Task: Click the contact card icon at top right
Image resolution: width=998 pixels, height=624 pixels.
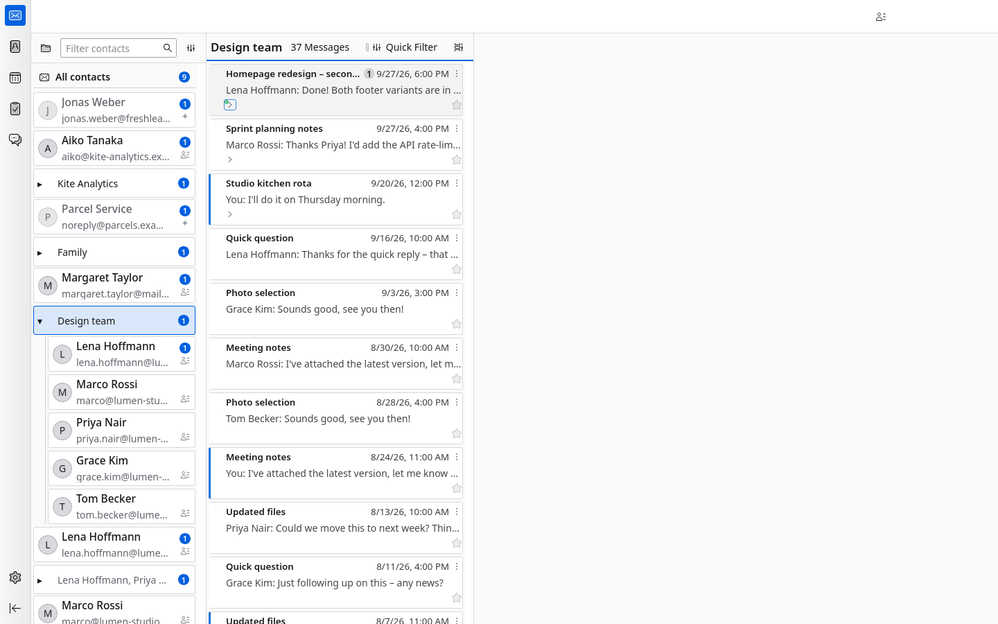Action: pyautogui.click(x=881, y=17)
